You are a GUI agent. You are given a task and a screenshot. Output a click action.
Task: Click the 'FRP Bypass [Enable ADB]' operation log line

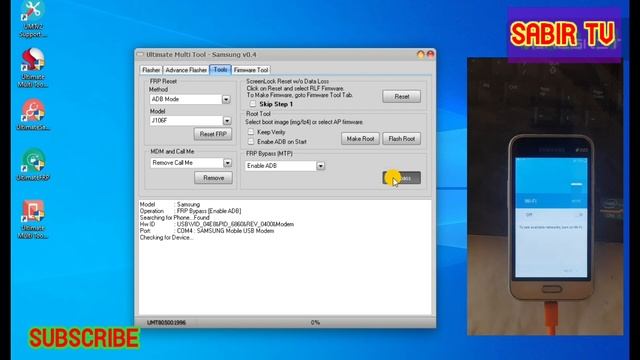coord(191,211)
